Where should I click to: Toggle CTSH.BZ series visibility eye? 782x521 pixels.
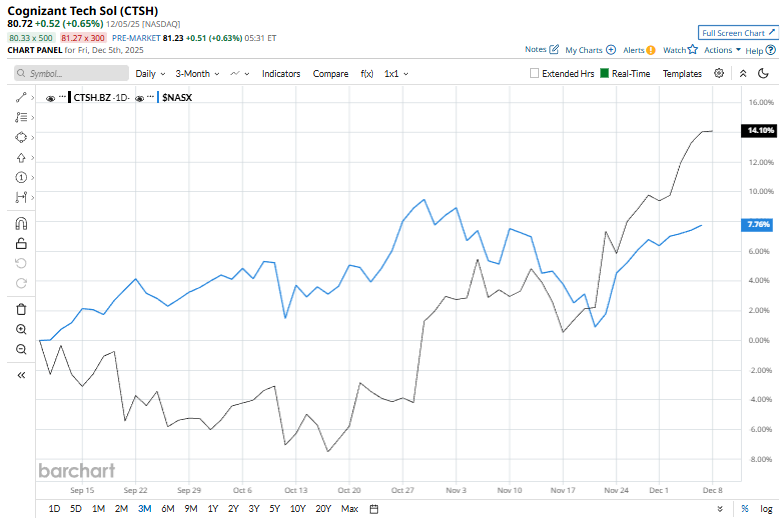click(x=50, y=98)
